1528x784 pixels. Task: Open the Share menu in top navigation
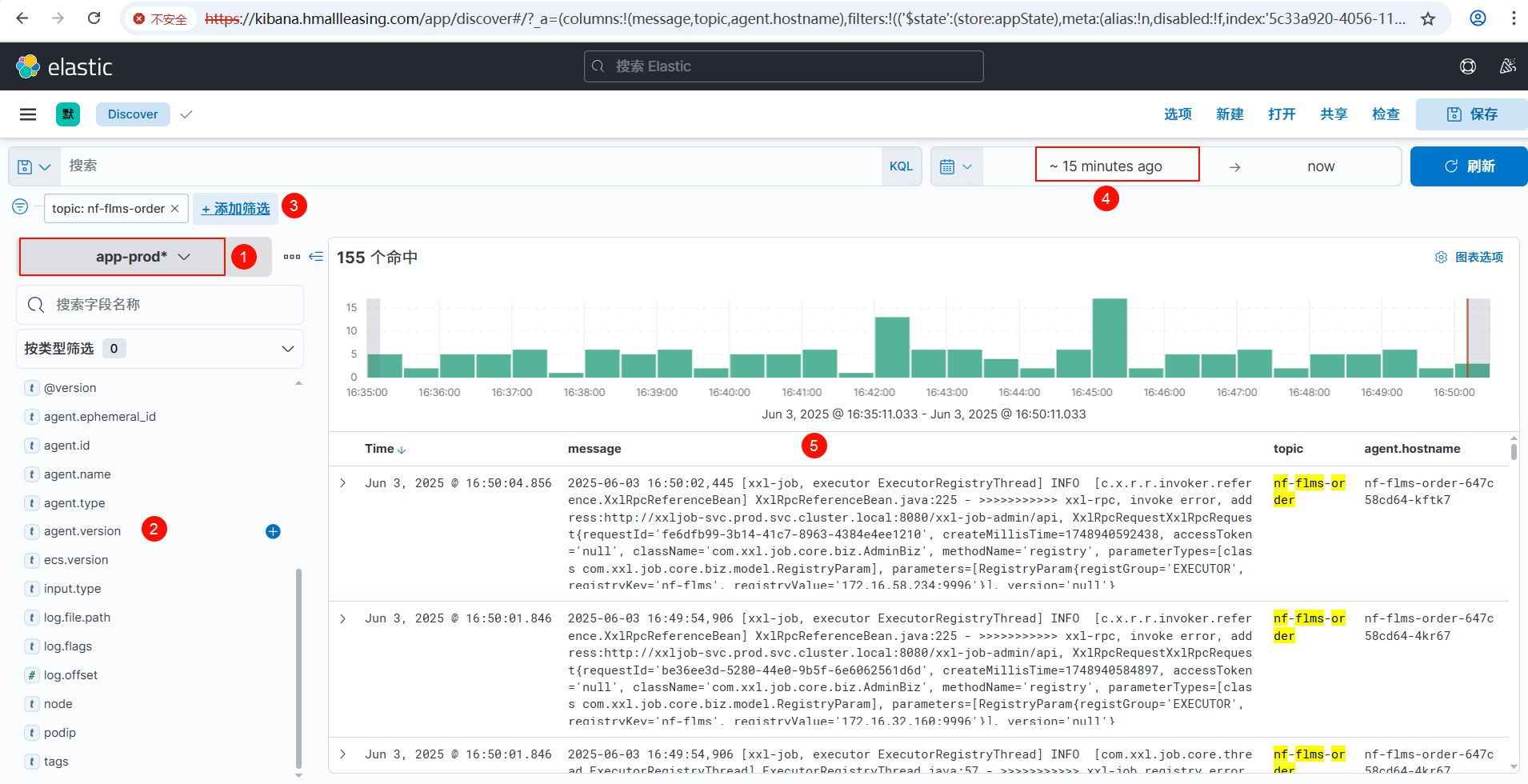(1334, 114)
